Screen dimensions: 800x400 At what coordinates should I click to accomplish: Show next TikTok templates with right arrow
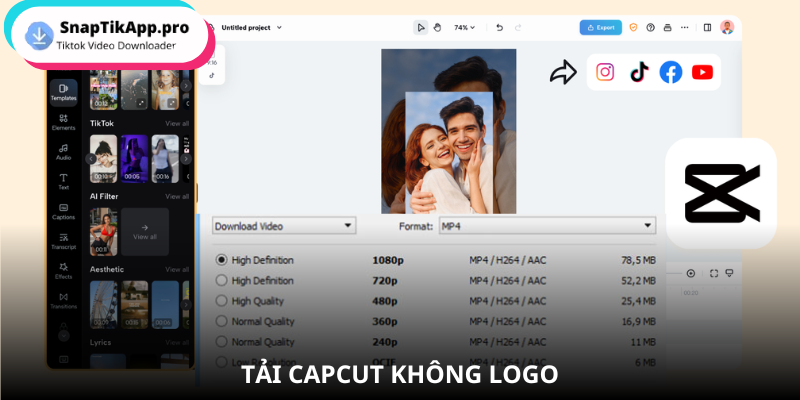tap(186, 159)
